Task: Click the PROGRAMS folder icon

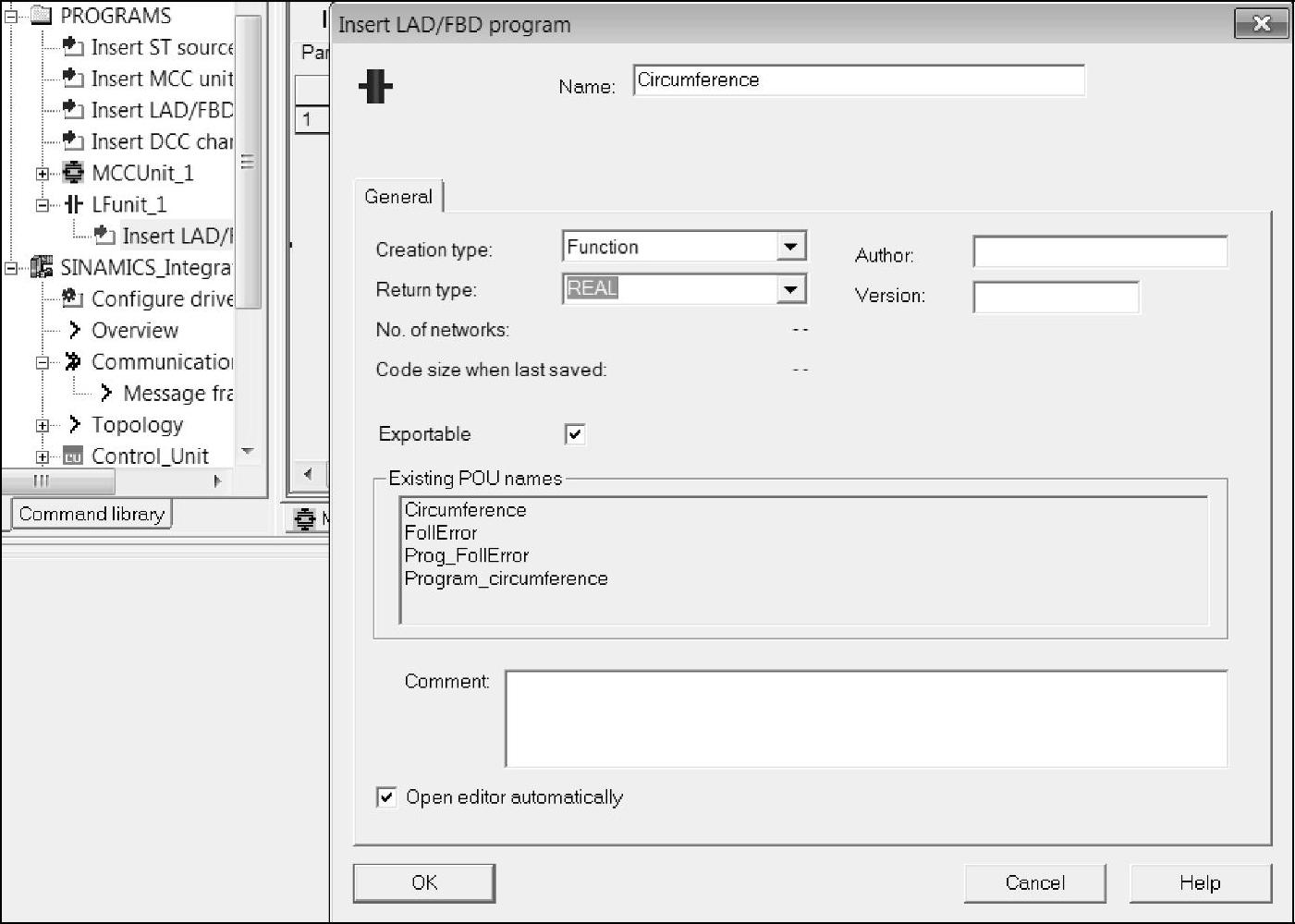Action: (42, 15)
